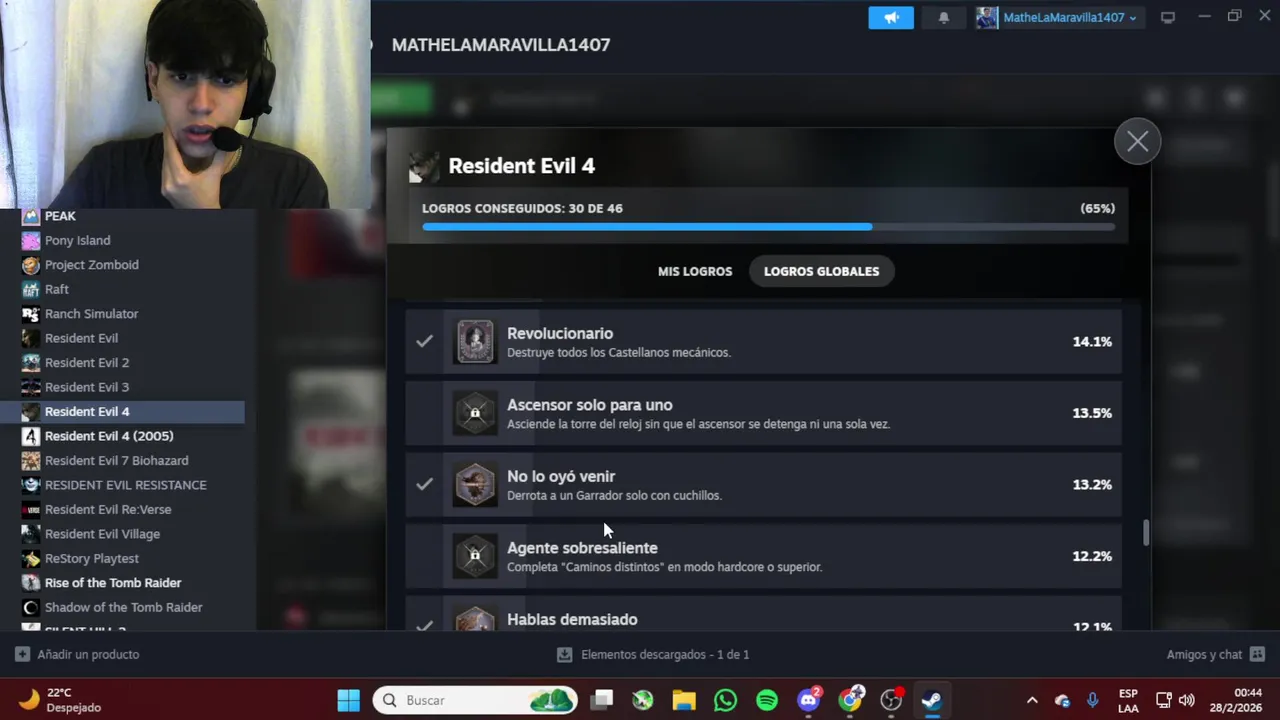Click LOGROS CONSEGUIDOS: 30 DE 46 text
Viewport: 1280px width, 720px height.
pyautogui.click(x=522, y=208)
